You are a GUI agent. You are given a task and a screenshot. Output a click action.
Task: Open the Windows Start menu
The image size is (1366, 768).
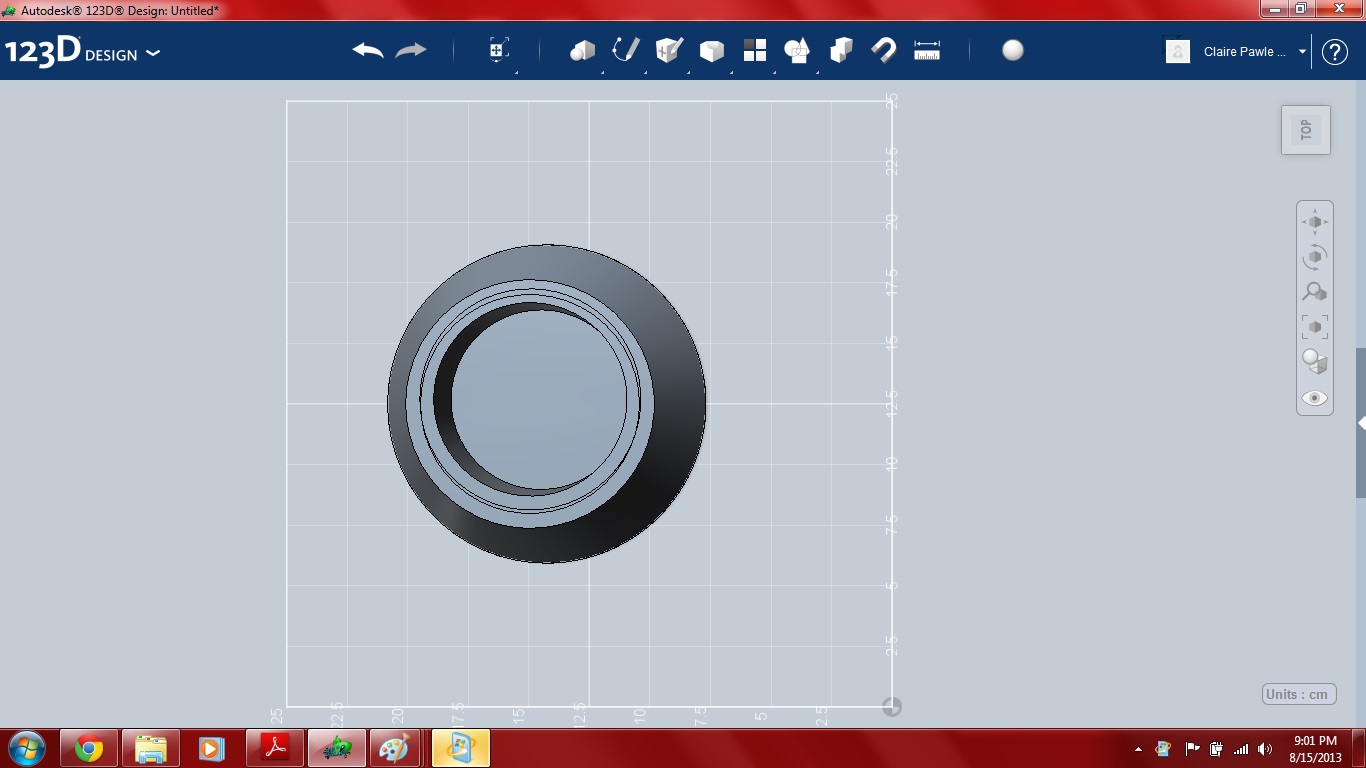[x=26, y=747]
